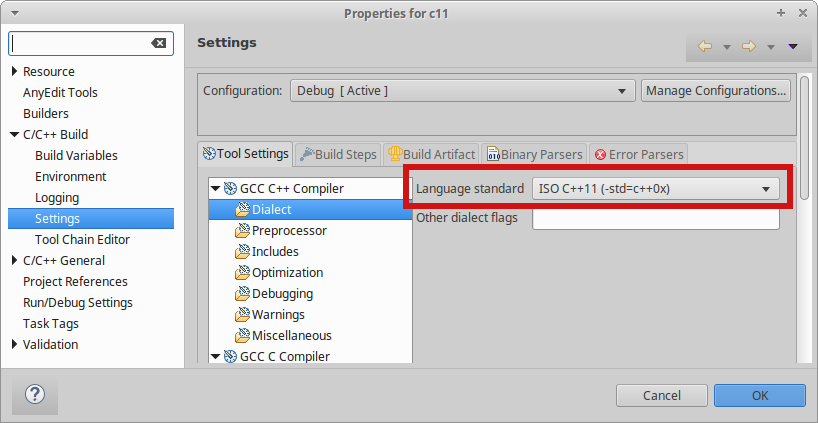The width and height of the screenshot is (818, 423).
Task: Click the Other dialect flags input field
Action: click(655, 218)
